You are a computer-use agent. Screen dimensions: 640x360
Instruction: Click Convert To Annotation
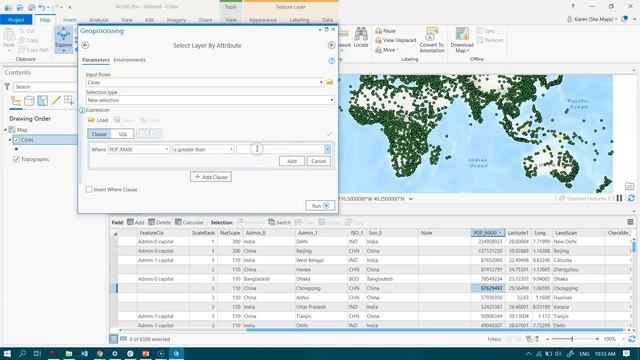pyautogui.click(x=431, y=40)
